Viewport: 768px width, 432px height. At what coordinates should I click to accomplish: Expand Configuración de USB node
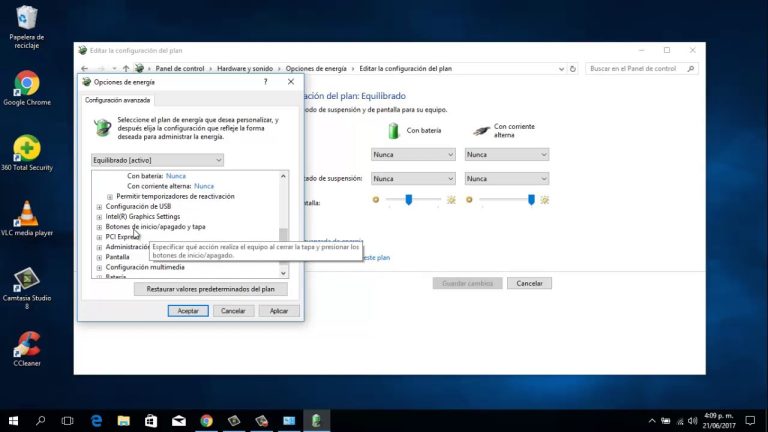pyautogui.click(x=99, y=207)
